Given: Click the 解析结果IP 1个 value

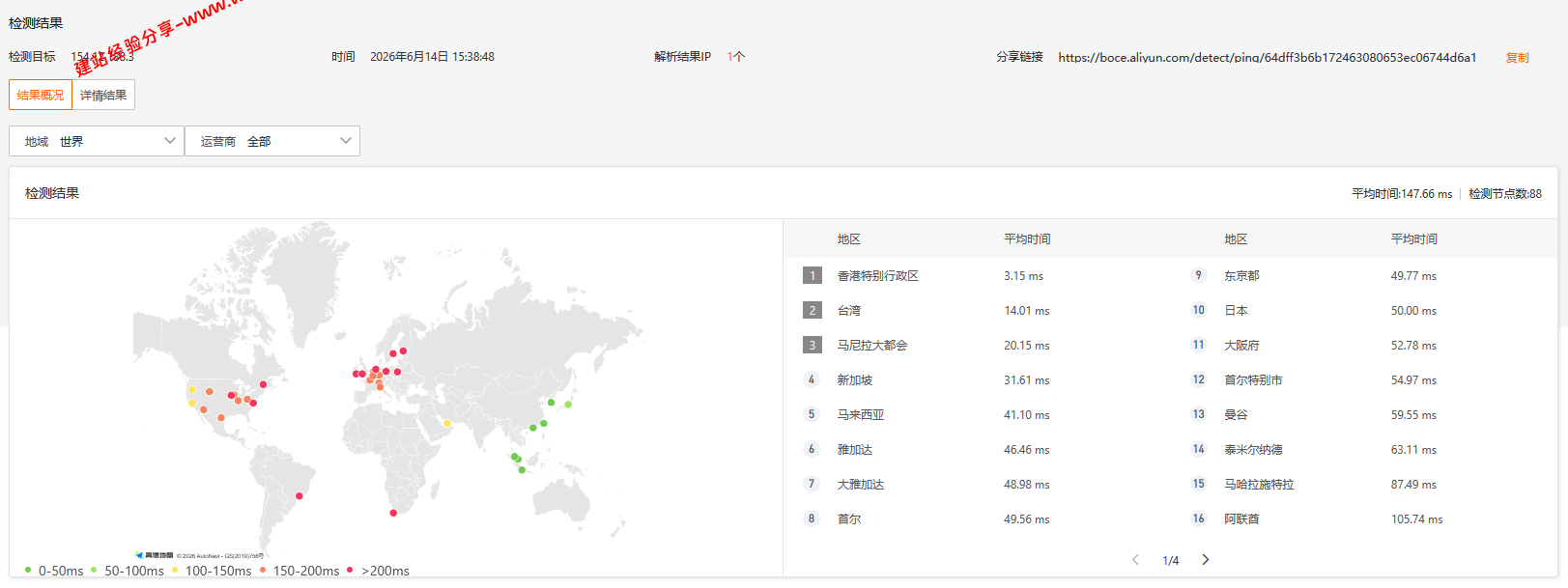Looking at the screenshot, I should (x=736, y=57).
